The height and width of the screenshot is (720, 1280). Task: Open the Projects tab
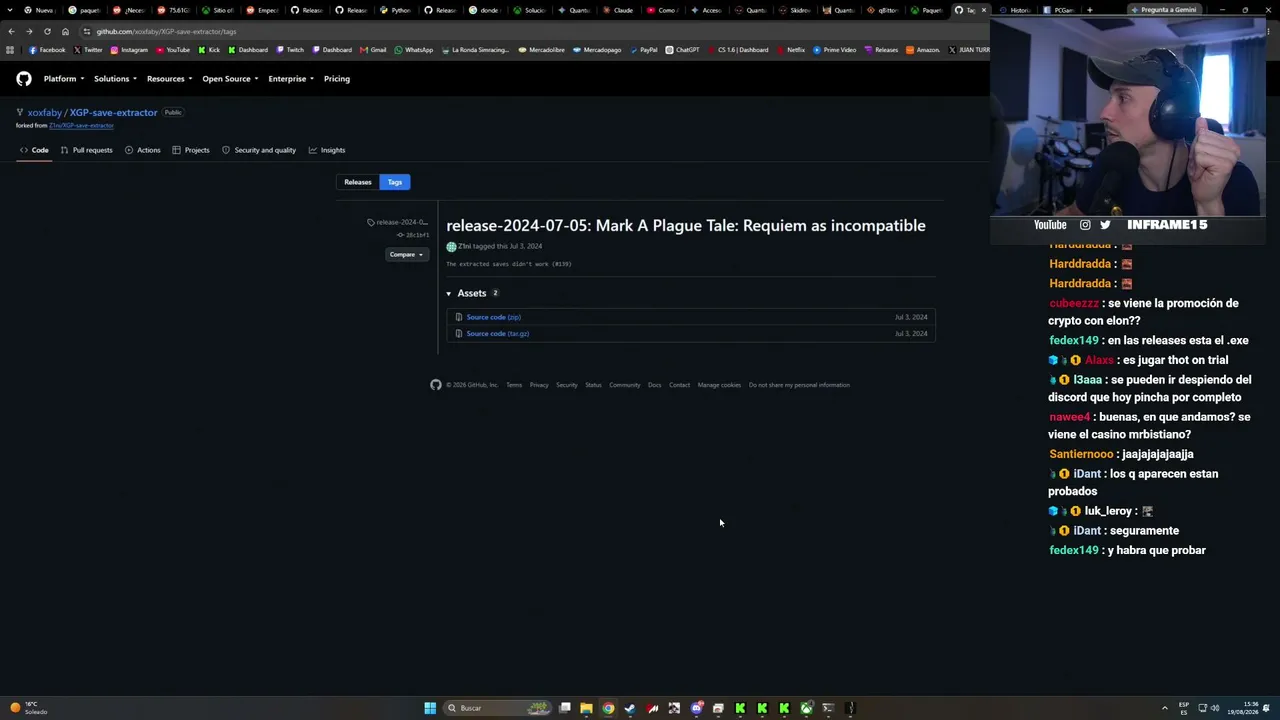[191, 150]
